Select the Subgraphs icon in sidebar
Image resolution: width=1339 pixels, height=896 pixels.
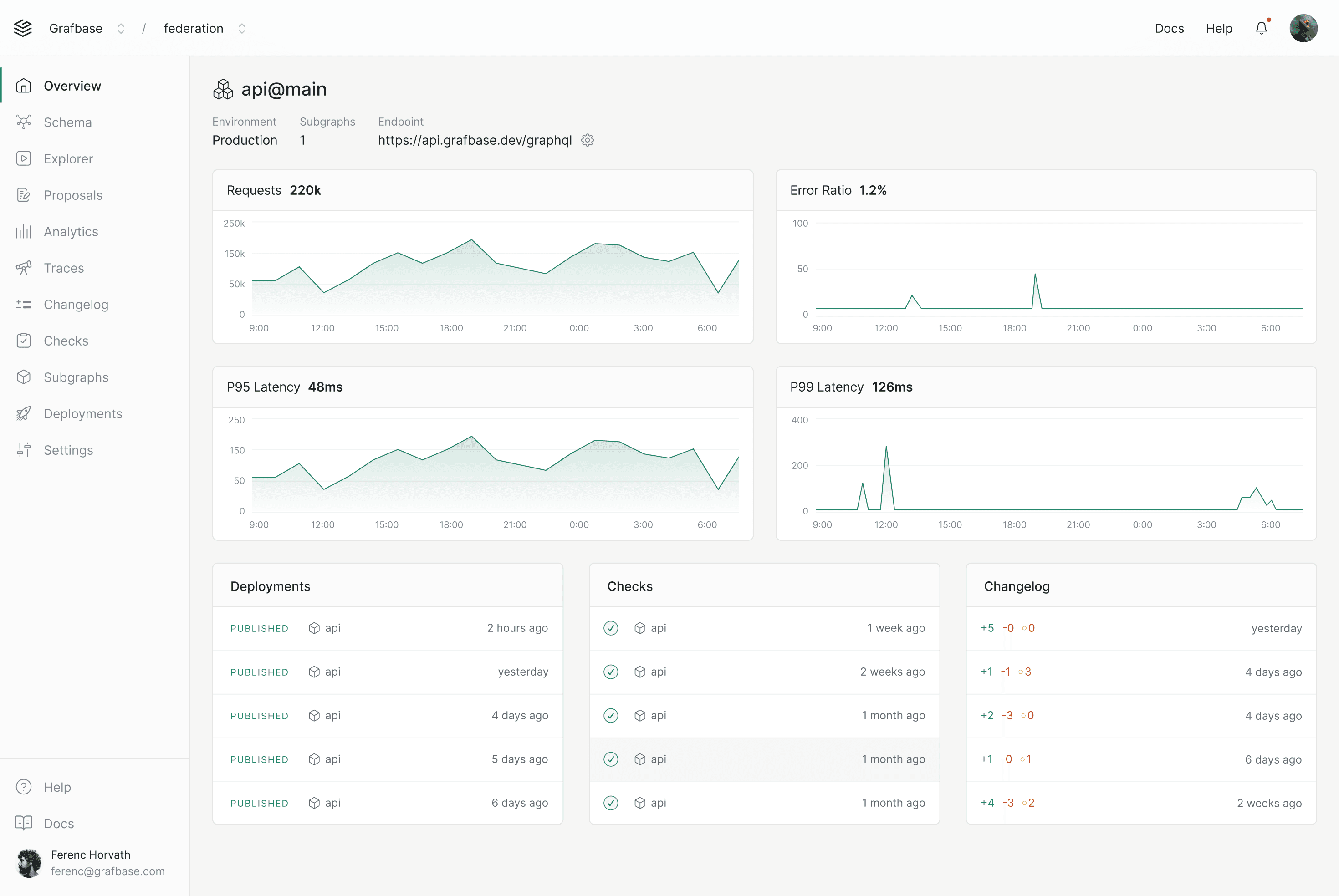coord(23,377)
